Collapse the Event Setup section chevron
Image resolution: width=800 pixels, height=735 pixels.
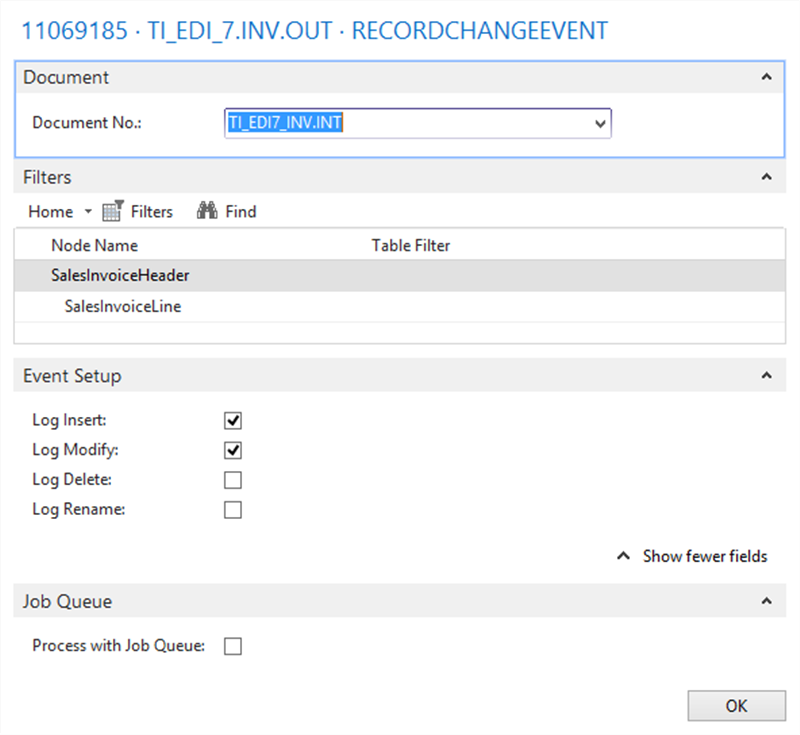pyautogui.click(x=766, y=375)
